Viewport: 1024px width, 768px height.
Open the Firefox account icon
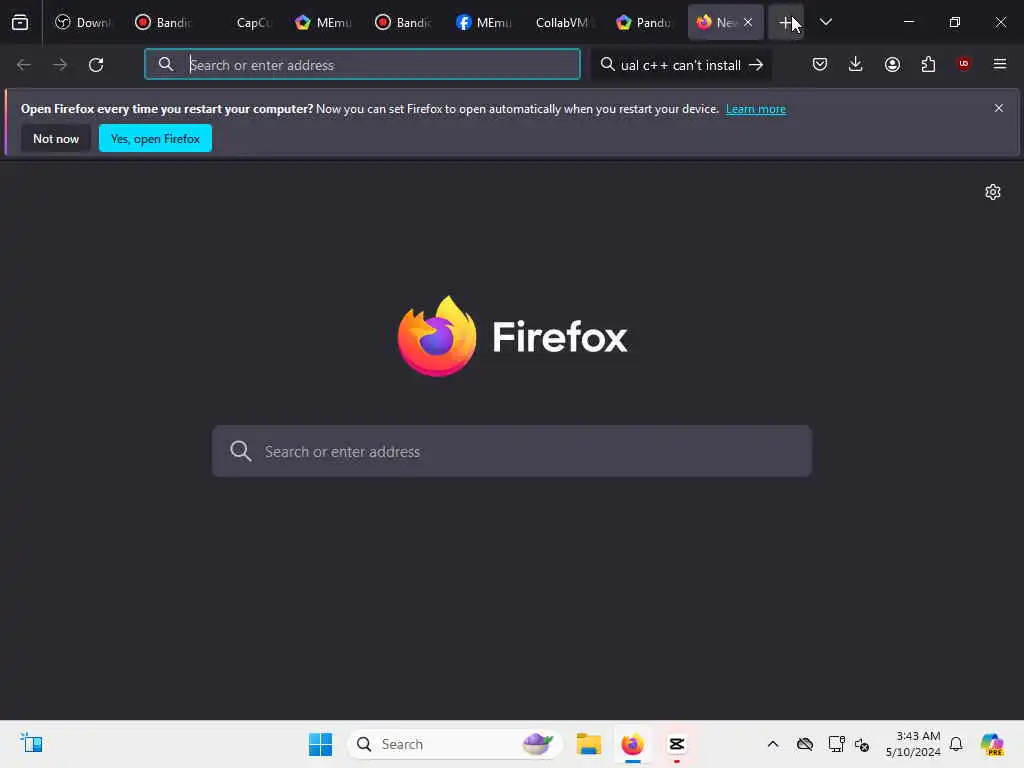(892, 64)
